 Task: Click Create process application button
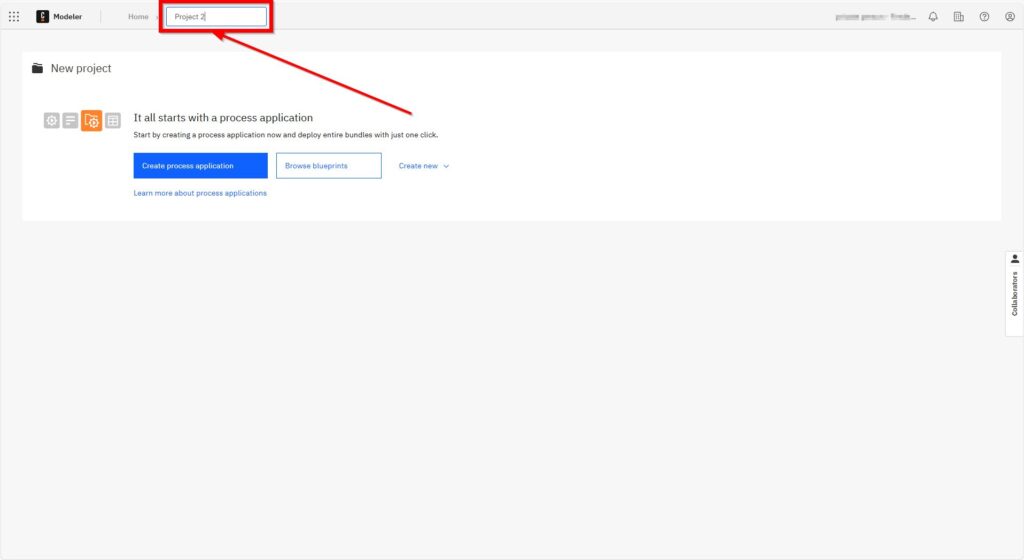click(x=200, y=166)
